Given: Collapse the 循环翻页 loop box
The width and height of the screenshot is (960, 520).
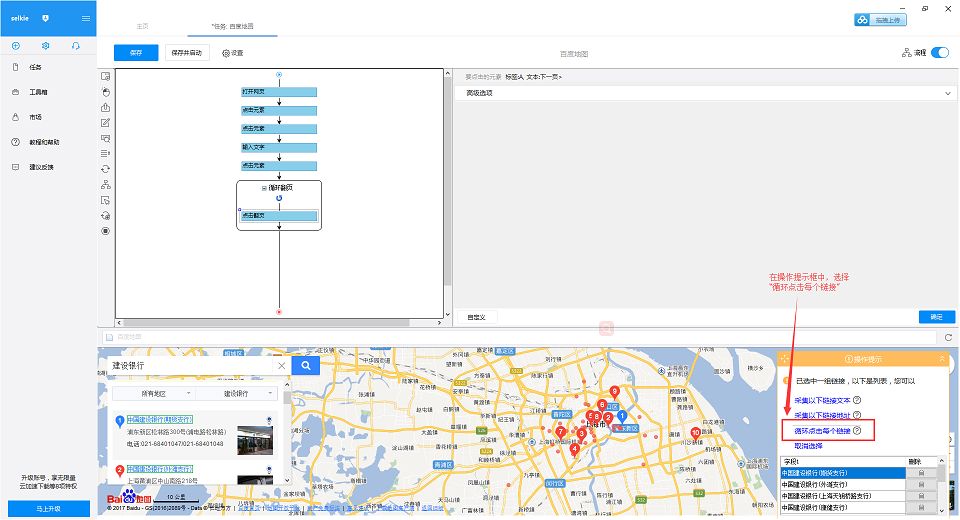Looking at the screenshot, I should 264,188.
